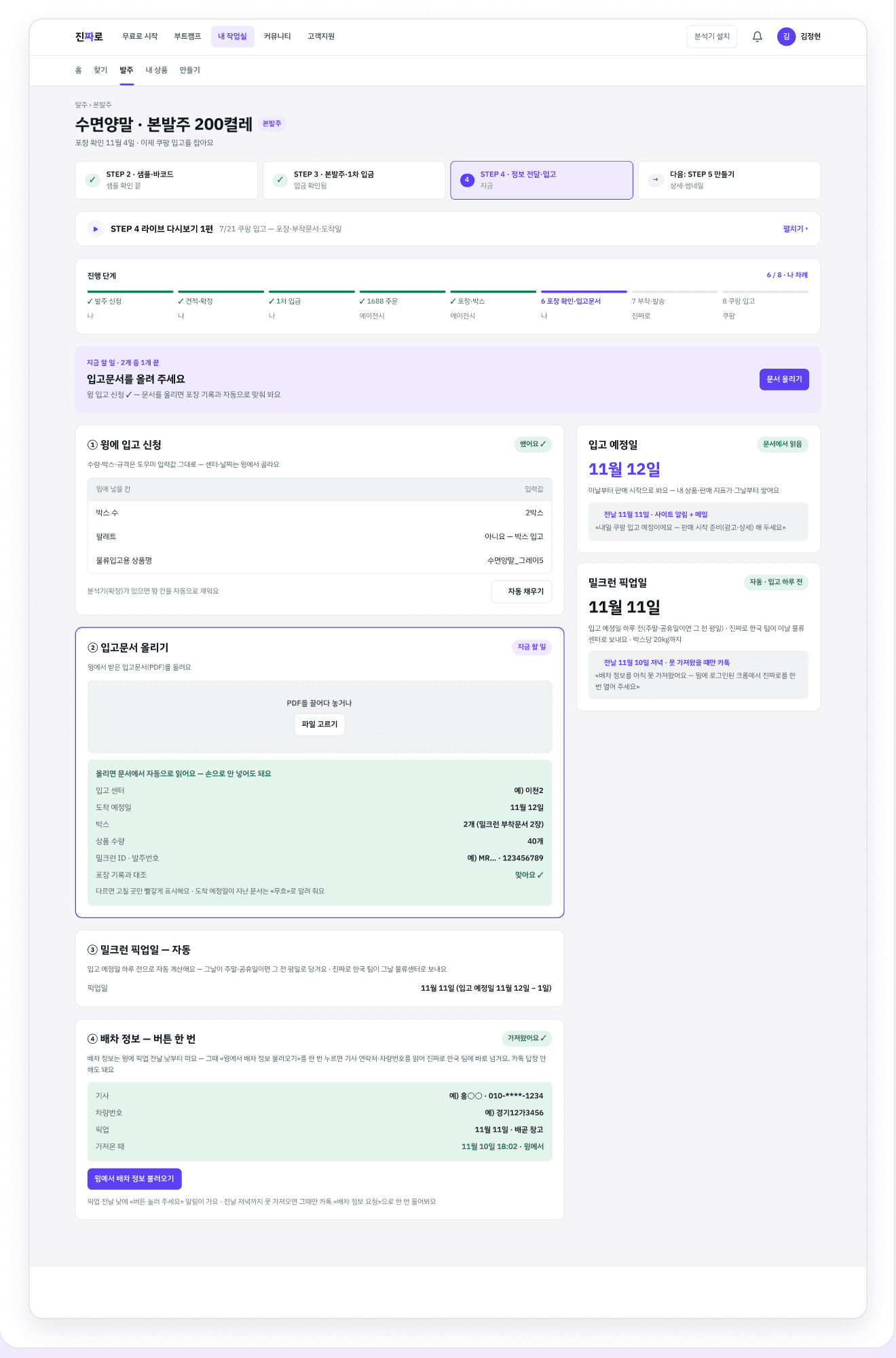Image resolution: width=896 pixels, height=1358 pixels.
Task: Open the STEP 2 · 샘플·바코드 card
Action: (166, 180)
